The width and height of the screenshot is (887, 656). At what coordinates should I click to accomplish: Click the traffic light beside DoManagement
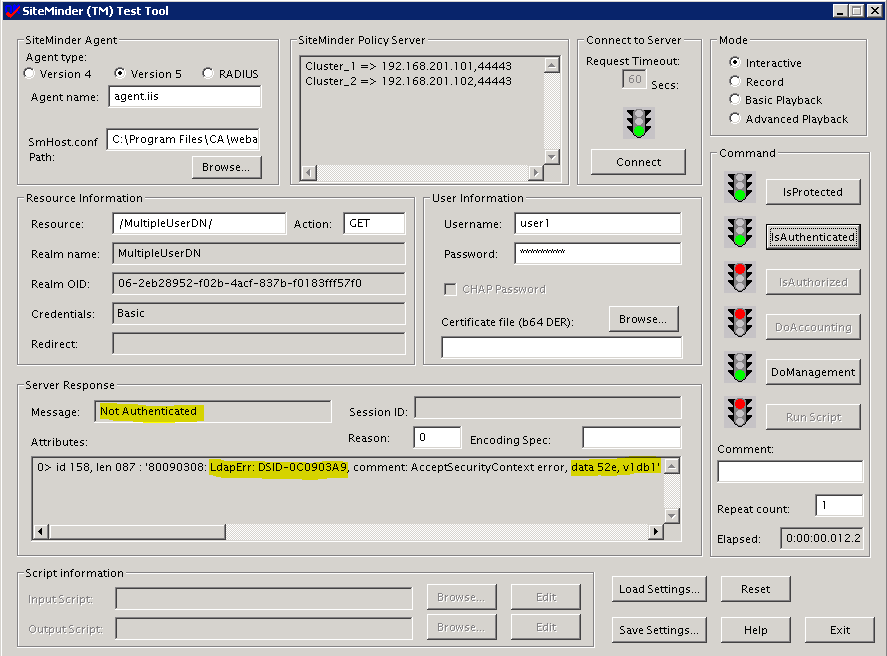(x=740, y=367)
